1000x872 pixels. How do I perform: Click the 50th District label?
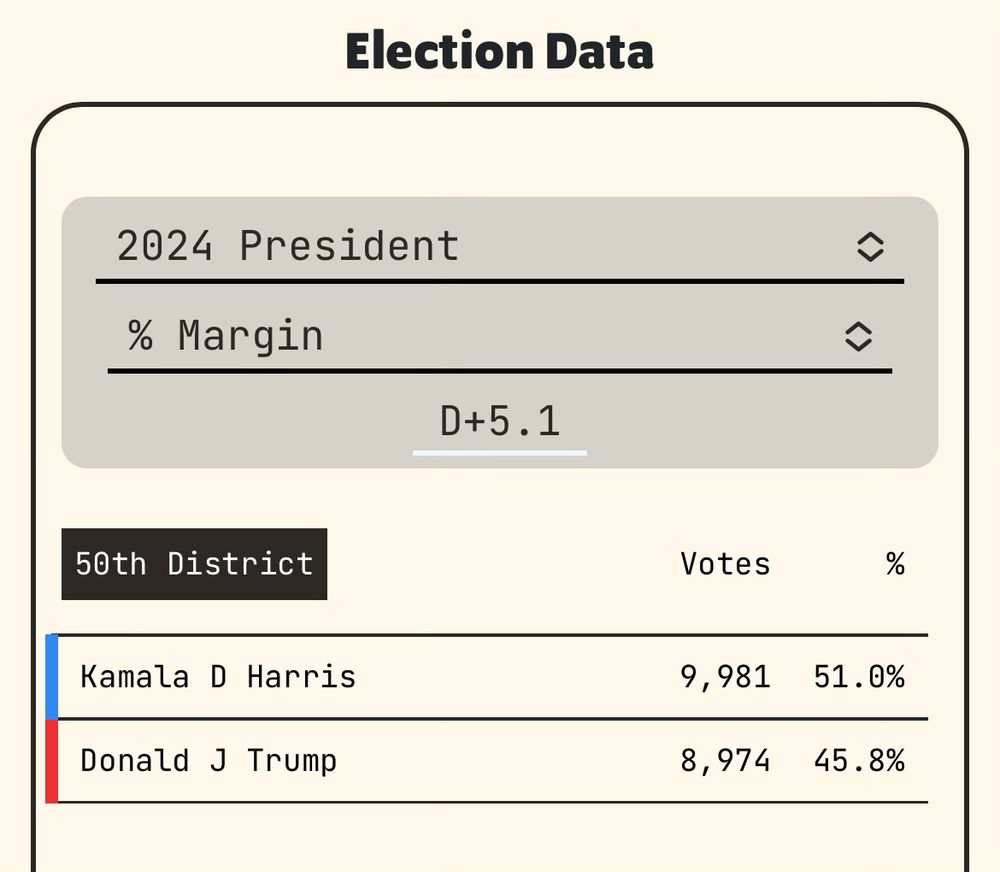(195, 564)
